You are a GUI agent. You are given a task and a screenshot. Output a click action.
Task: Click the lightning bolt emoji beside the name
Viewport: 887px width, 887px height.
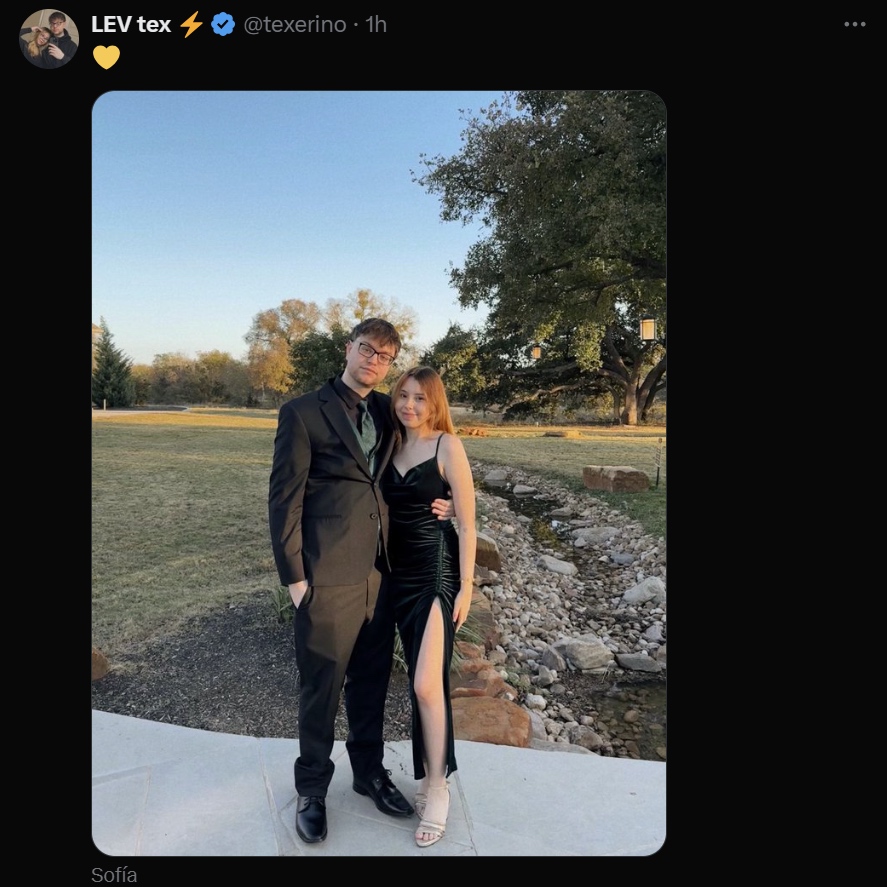tap(191, 25)
